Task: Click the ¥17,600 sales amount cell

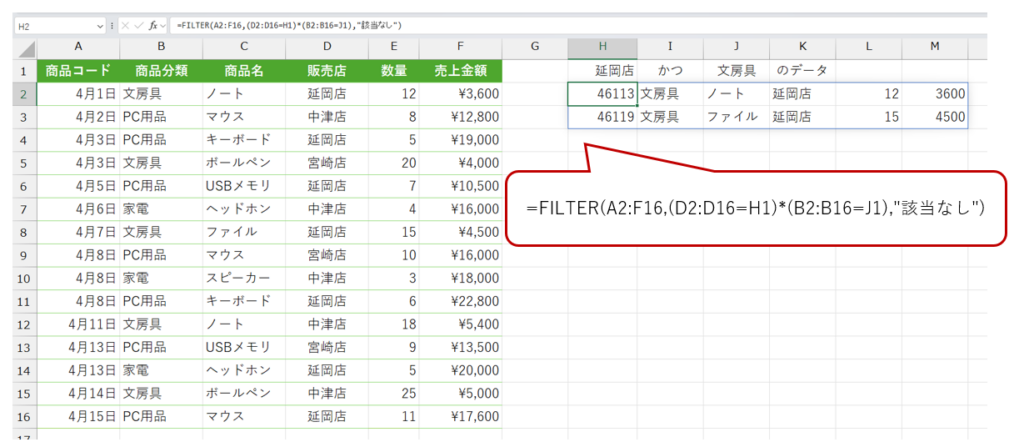Action: point(460,416)
